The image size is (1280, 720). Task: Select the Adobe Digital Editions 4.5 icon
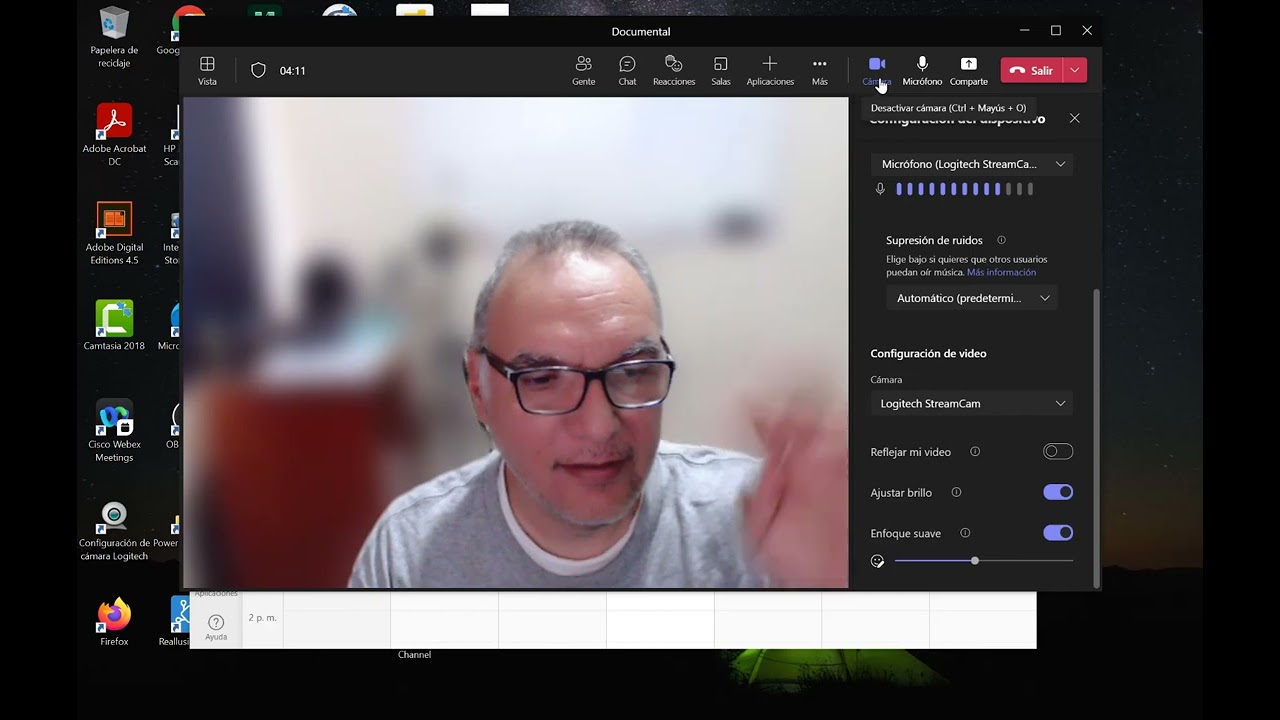(x=114, y=234)
